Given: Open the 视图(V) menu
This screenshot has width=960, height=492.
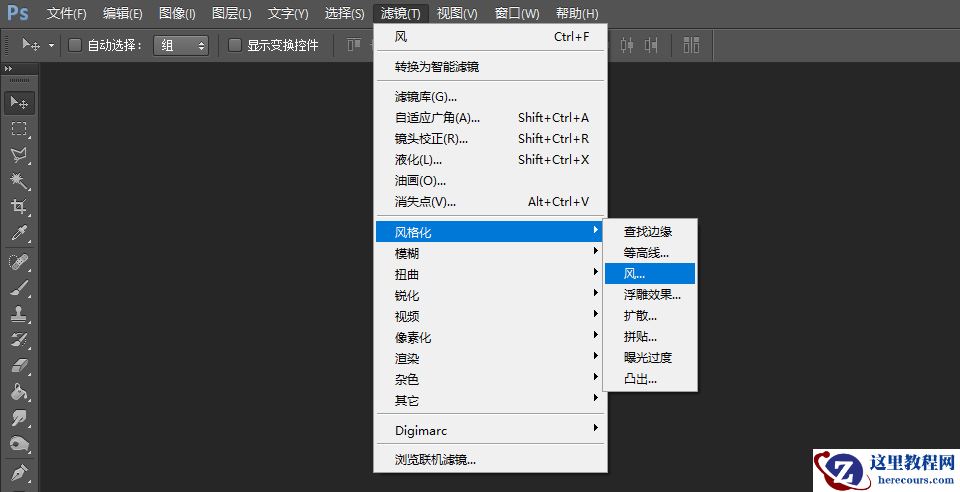Looking at the screenshot, I should pyautogui.click(x=457, y=13).
